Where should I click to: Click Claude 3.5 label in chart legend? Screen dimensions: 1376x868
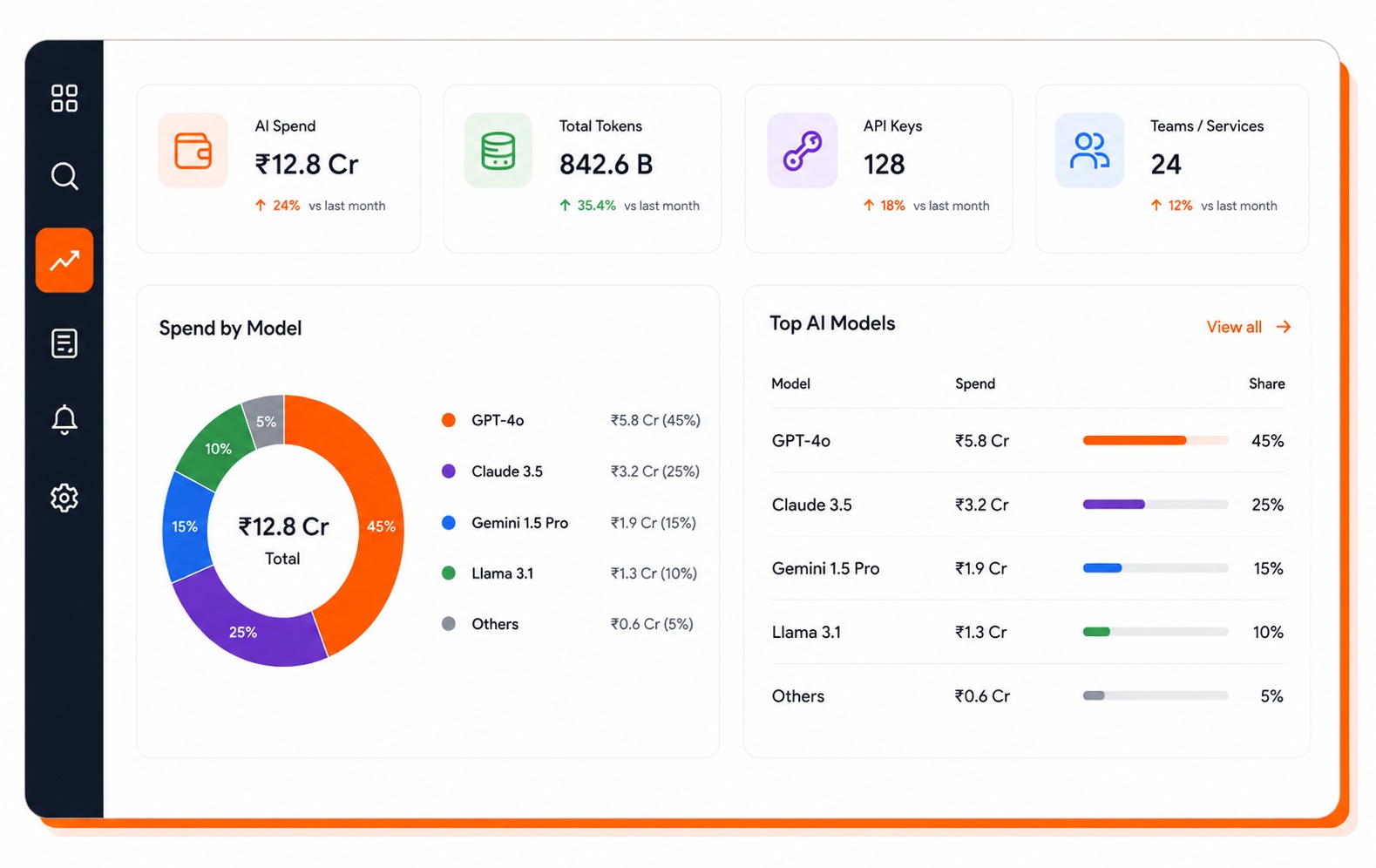coord(507,471)
